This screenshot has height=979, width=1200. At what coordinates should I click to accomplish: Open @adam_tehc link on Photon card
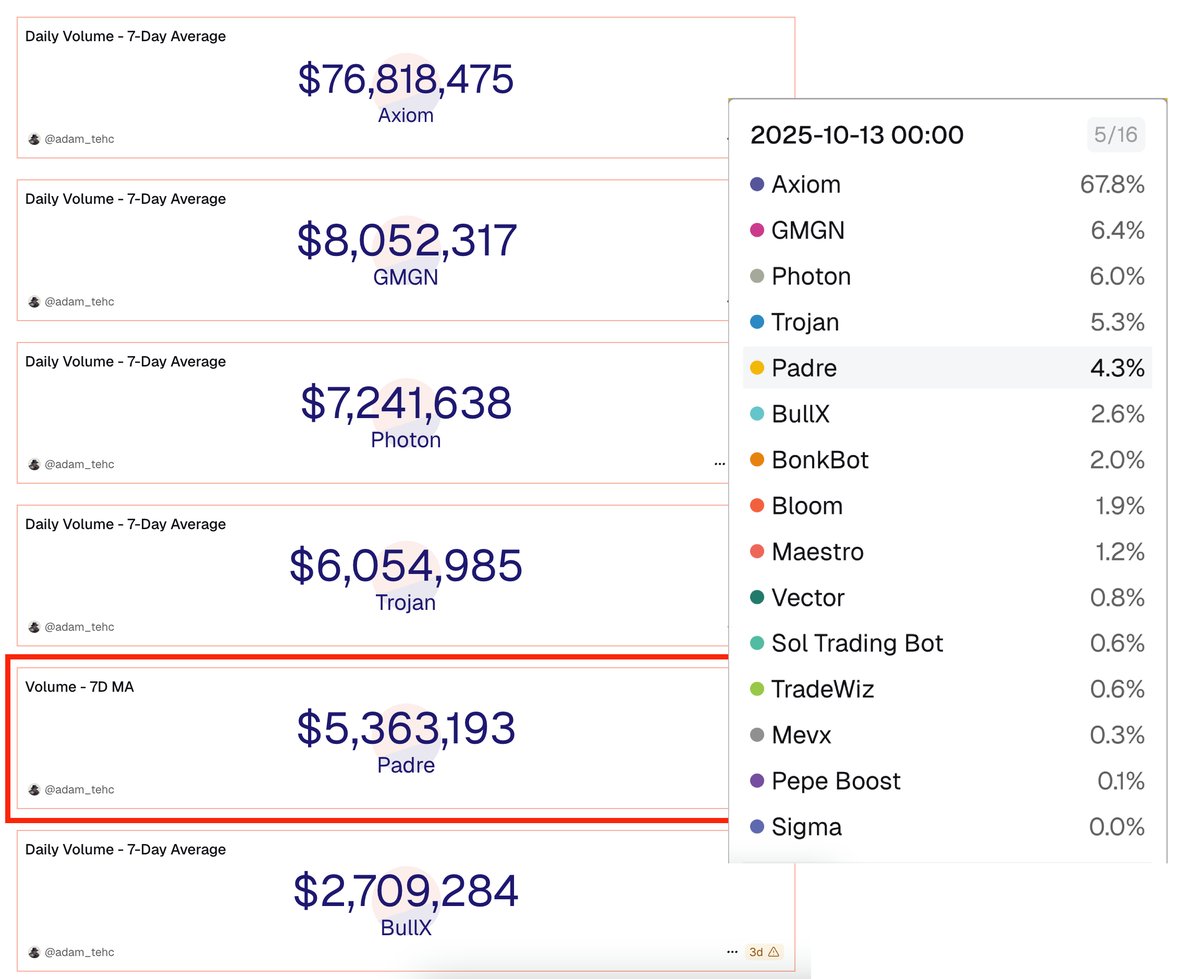click(79, 464)
